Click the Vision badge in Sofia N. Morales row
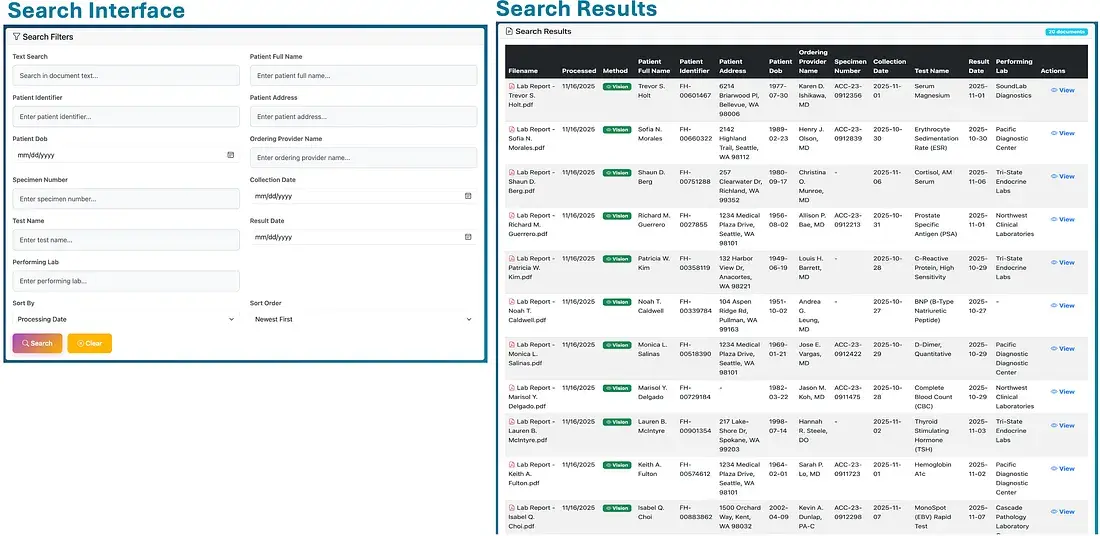The height and width of the screenshot is (536, 1100). tap(617, 130)
